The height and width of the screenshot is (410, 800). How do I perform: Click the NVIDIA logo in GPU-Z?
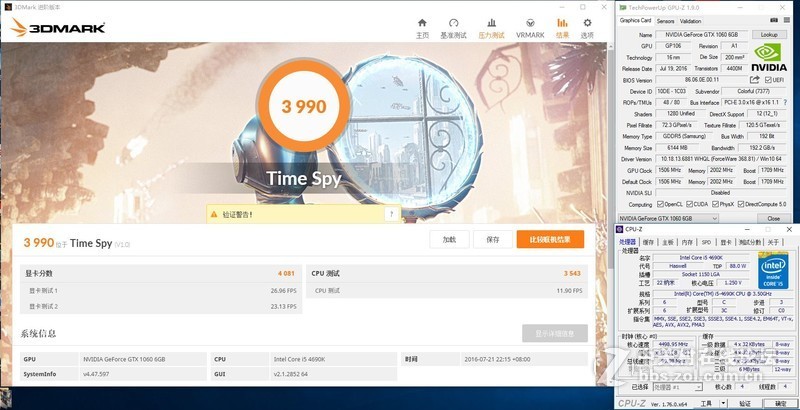click(770, 57)
